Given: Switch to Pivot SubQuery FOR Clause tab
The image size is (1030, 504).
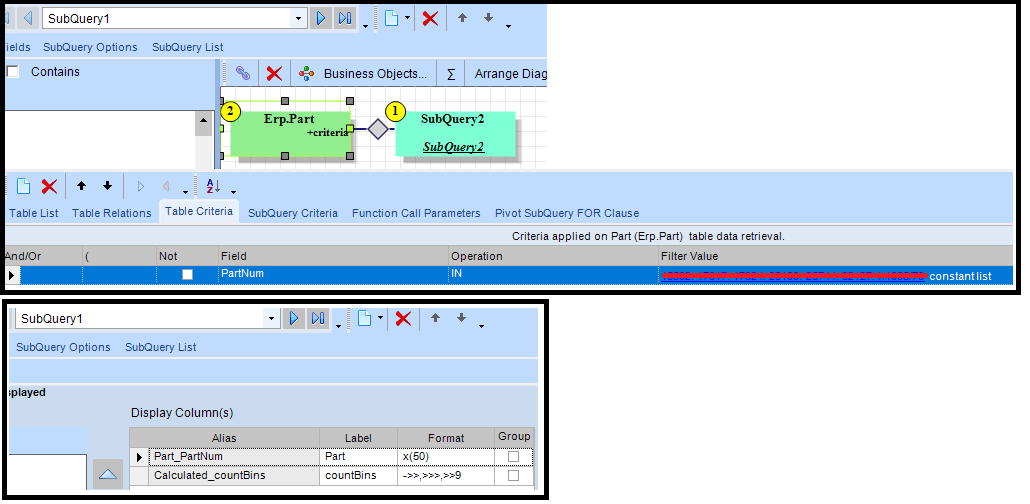Looking at the screenshot, I should [x=567, y=213].
